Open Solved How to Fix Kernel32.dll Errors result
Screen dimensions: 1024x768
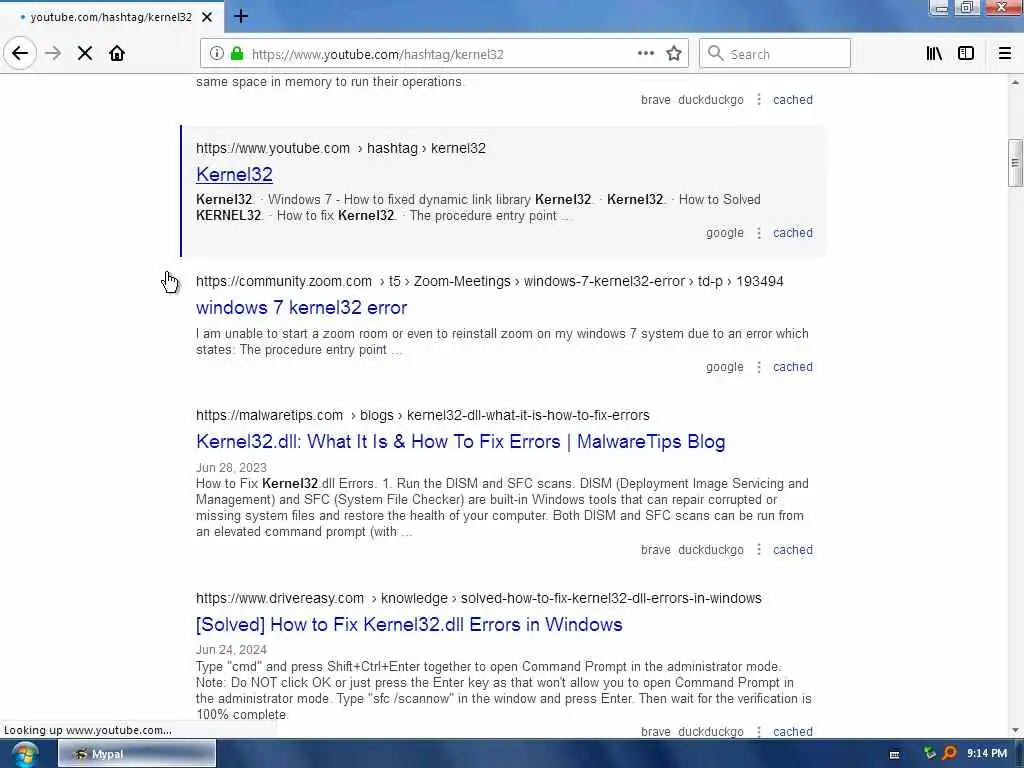click(x=409, y=624)
